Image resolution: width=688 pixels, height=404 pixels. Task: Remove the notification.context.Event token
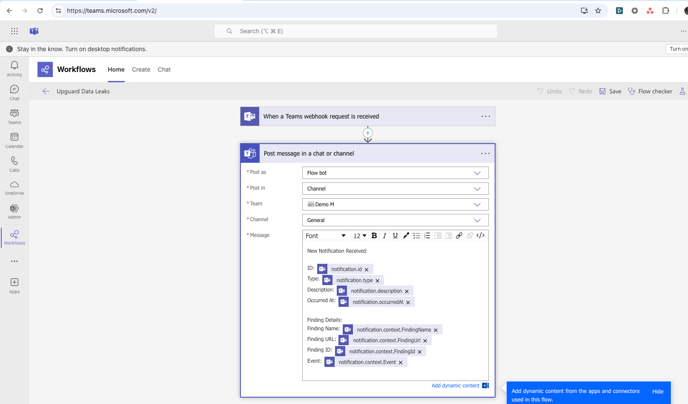(x=401, y=362)
